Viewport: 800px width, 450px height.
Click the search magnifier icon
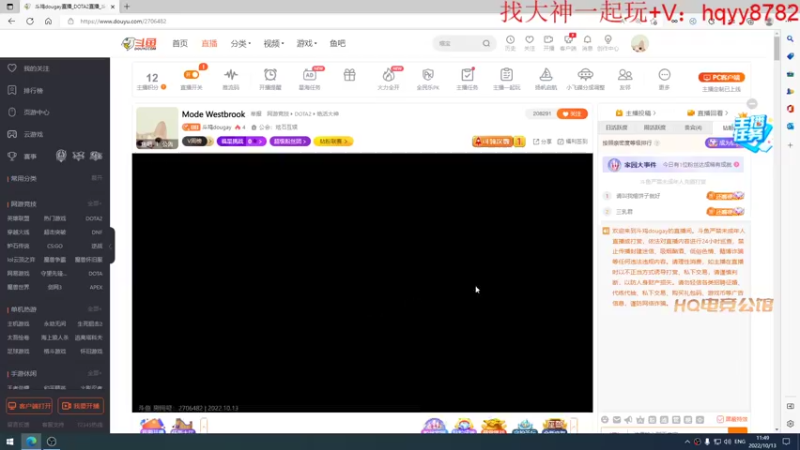(486, 43)
